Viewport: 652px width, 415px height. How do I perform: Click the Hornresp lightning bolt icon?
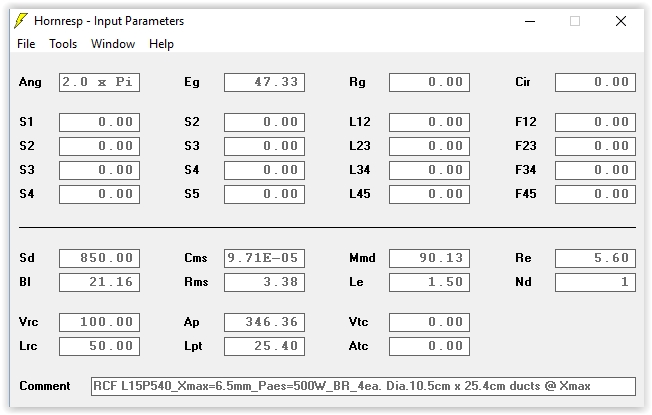[x=21, y=21]
